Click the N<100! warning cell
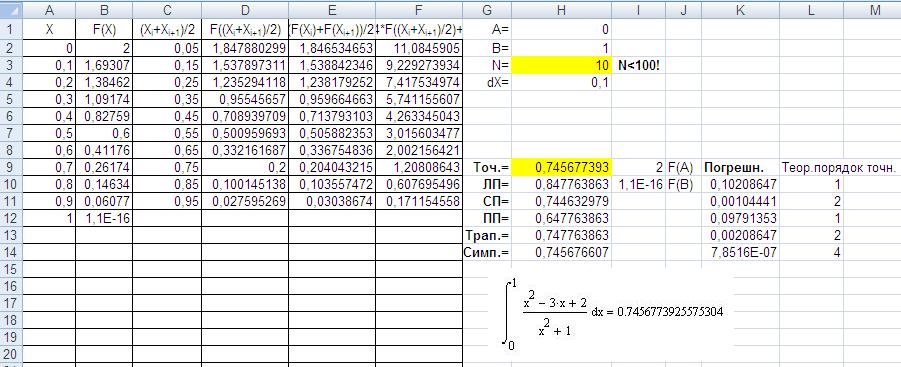 click(x=639, y=65)
